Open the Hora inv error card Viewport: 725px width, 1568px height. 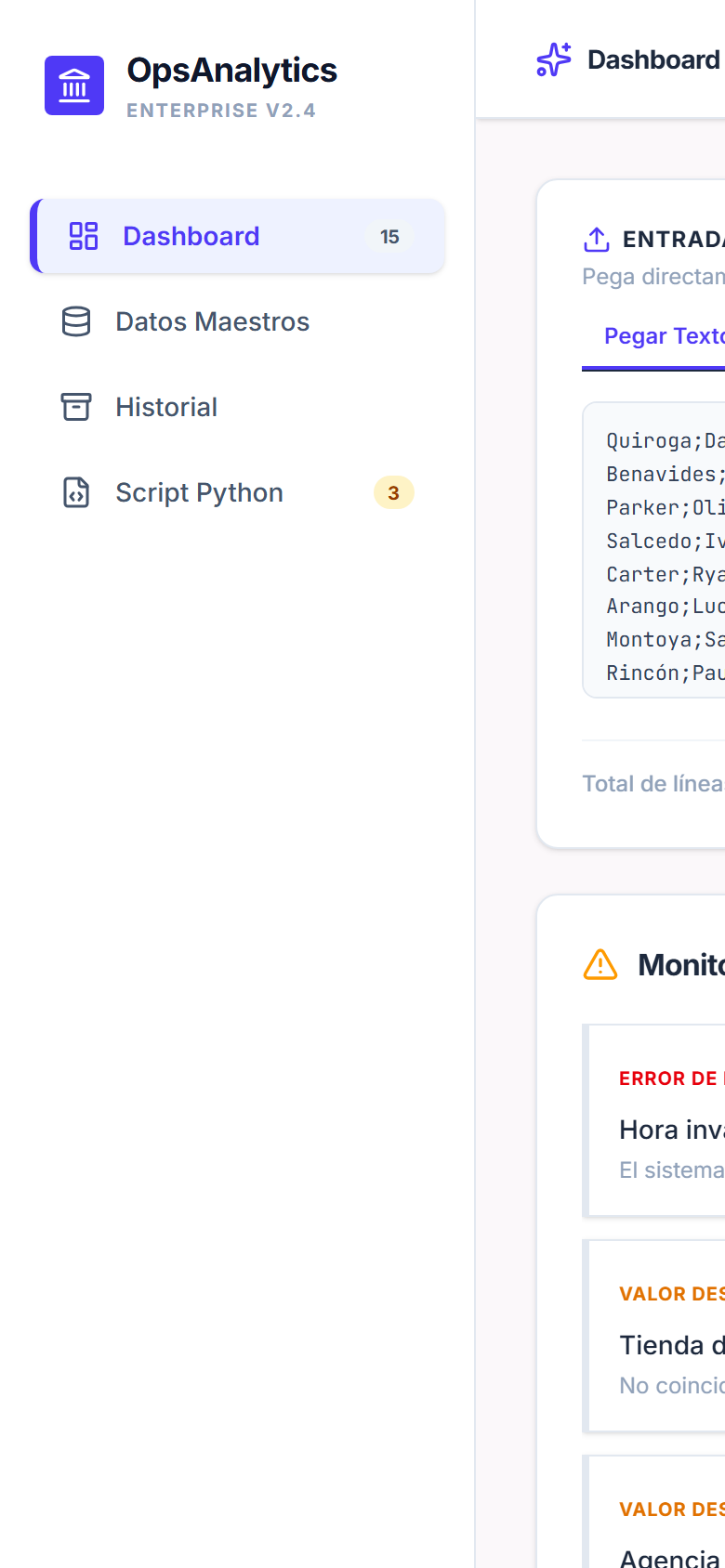655,1120
